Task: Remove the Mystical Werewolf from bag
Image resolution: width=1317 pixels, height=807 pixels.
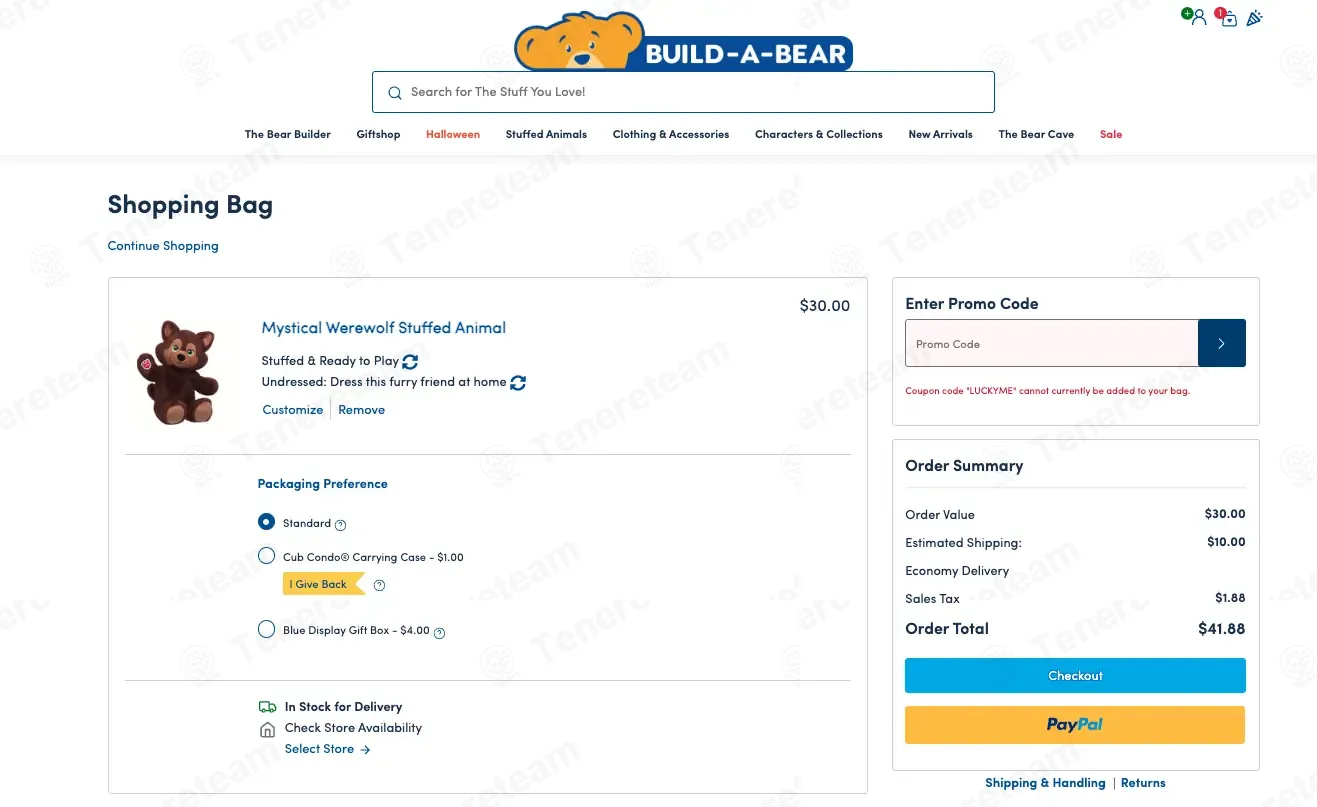Action: [361, 410]
